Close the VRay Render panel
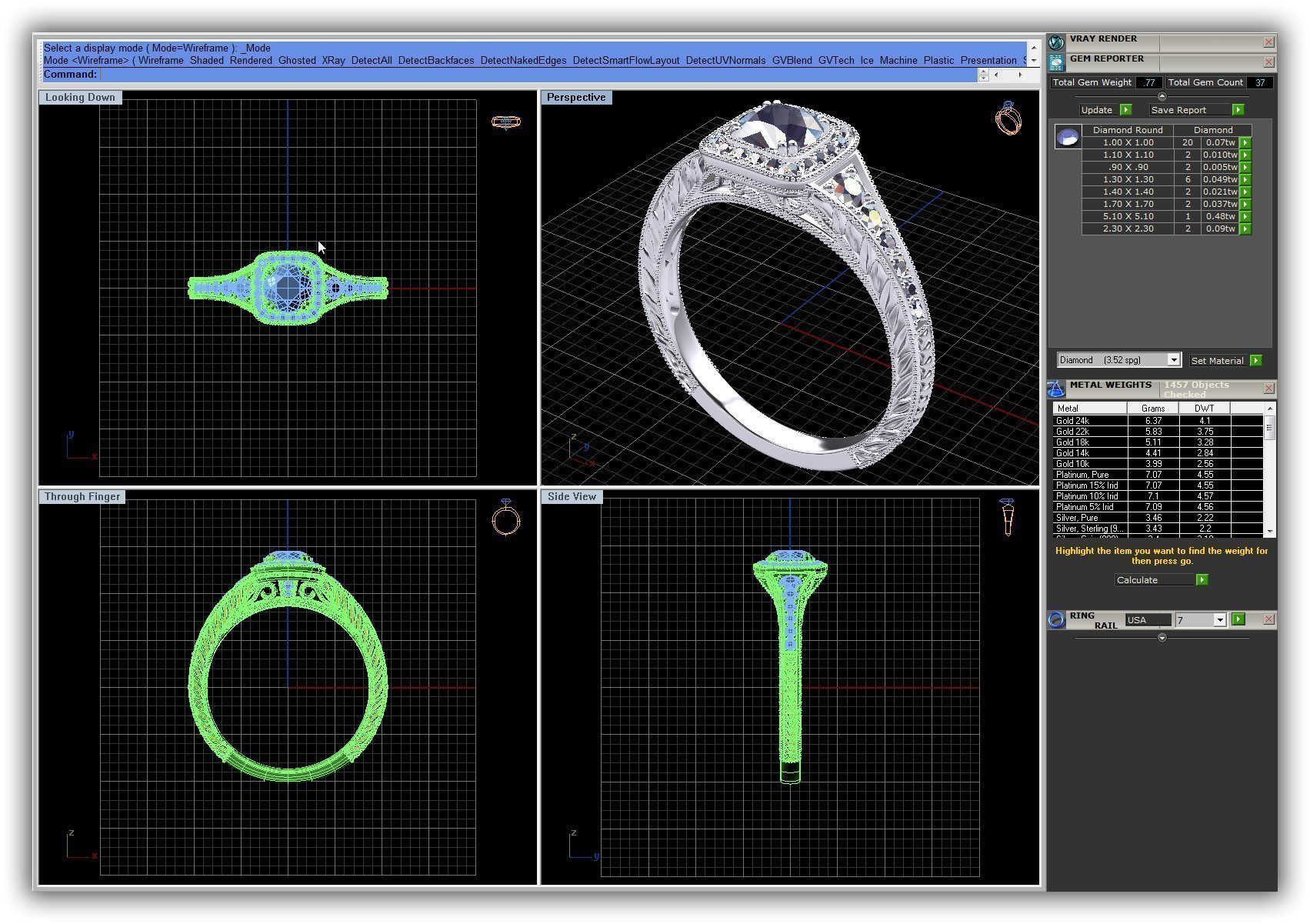This screenshot has width=1310, height=924. pyautogui.click(x=1268, y=42)
